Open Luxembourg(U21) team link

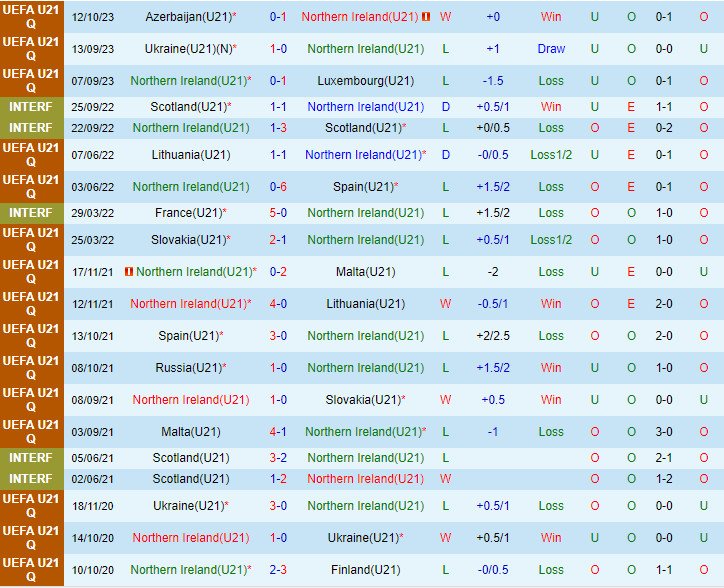(366, 81)
